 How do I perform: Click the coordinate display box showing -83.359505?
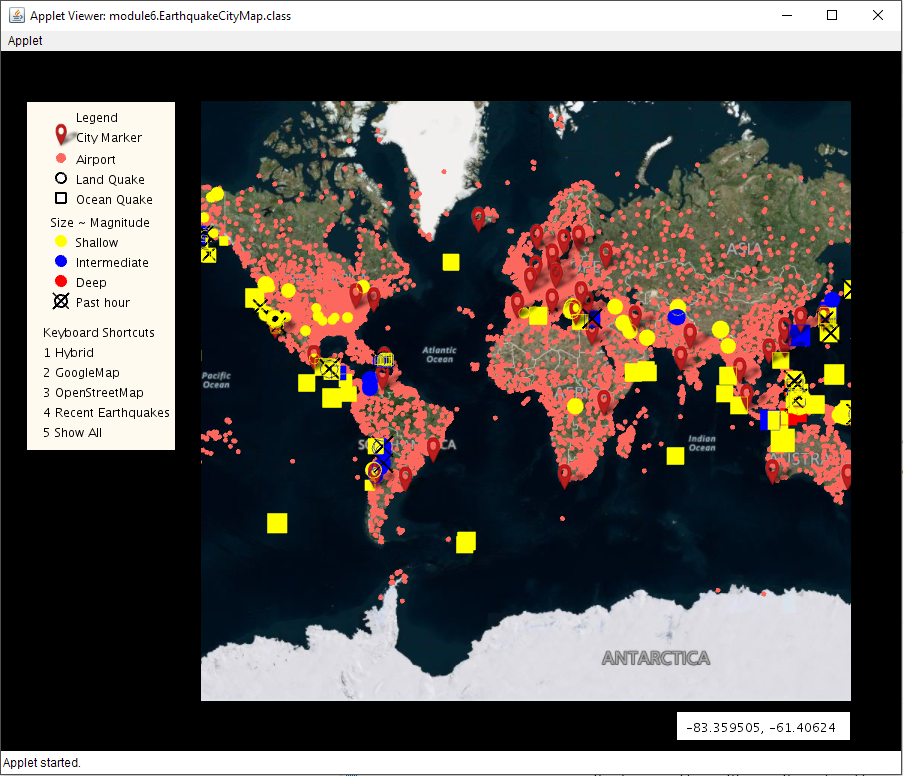pos(763,725)
